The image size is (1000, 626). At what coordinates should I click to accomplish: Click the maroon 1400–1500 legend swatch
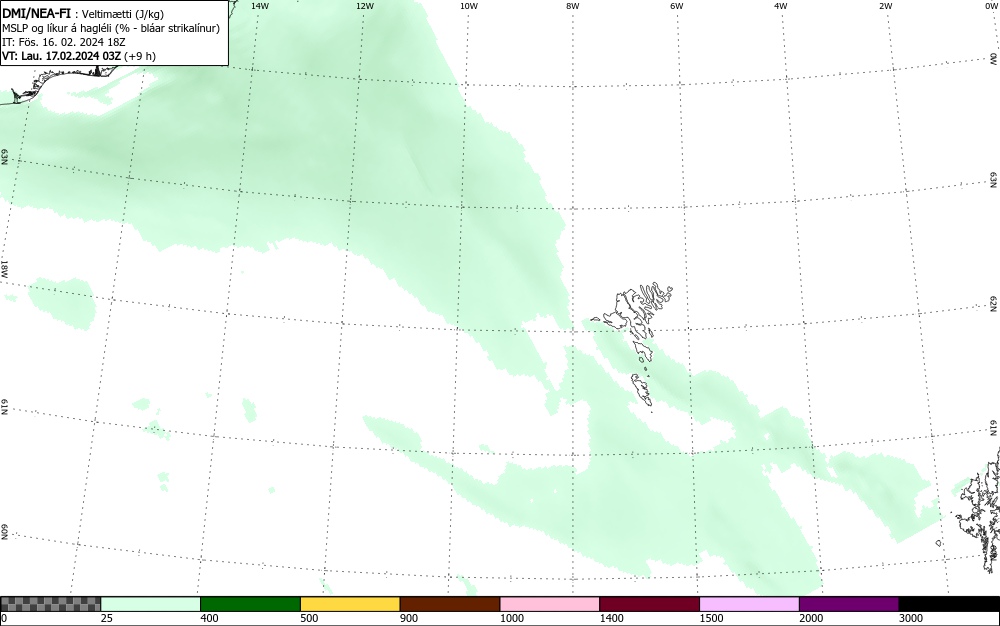tap(649, 604)
